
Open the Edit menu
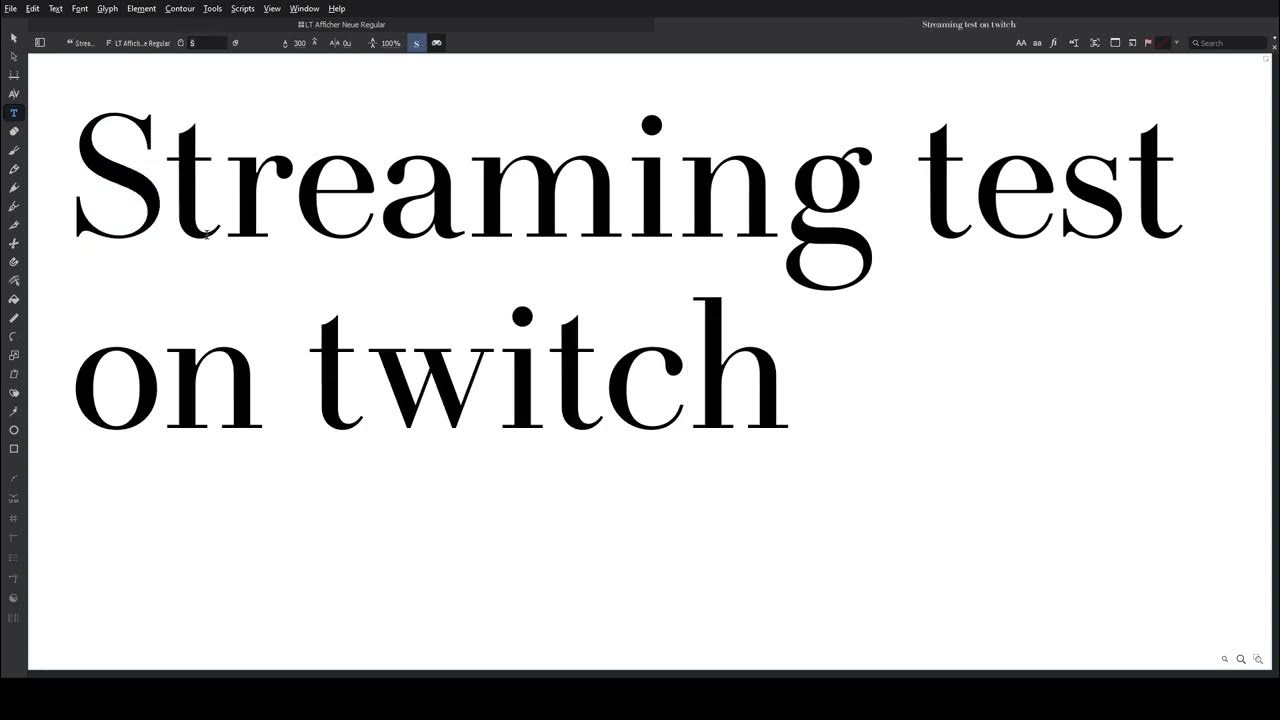(x=33, y=8)
